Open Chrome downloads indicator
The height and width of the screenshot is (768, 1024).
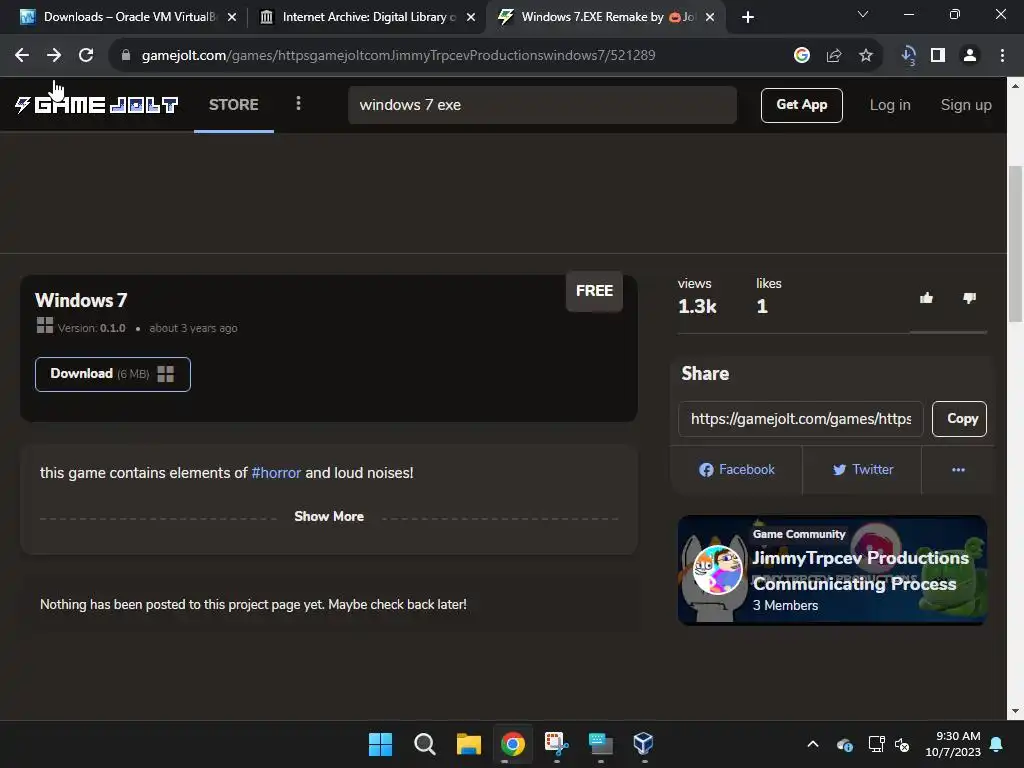pyautogui.click(x=908, y=56)
